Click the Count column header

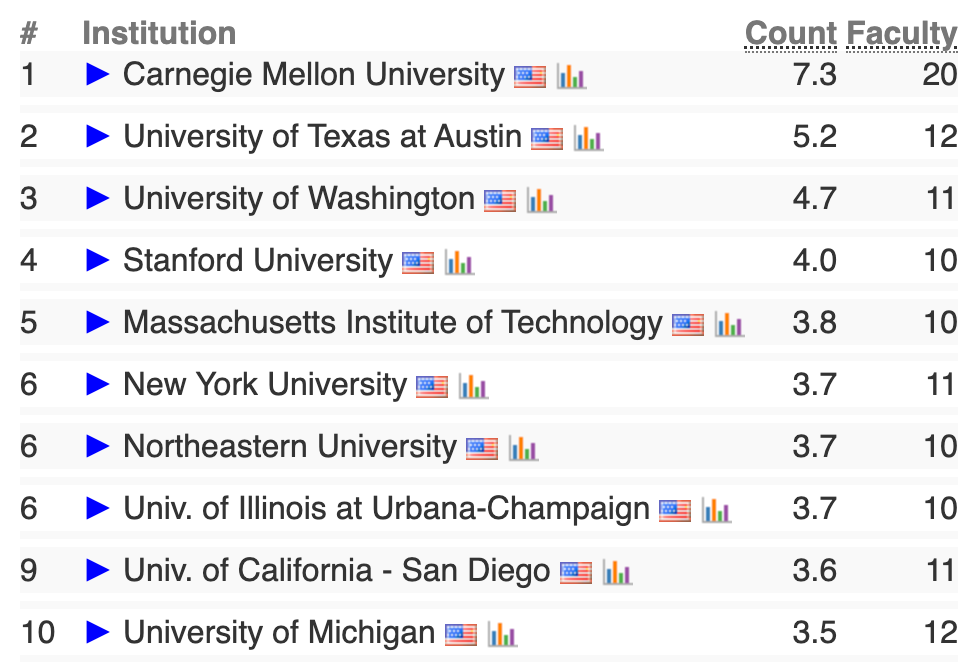click(x=791, y=34)
